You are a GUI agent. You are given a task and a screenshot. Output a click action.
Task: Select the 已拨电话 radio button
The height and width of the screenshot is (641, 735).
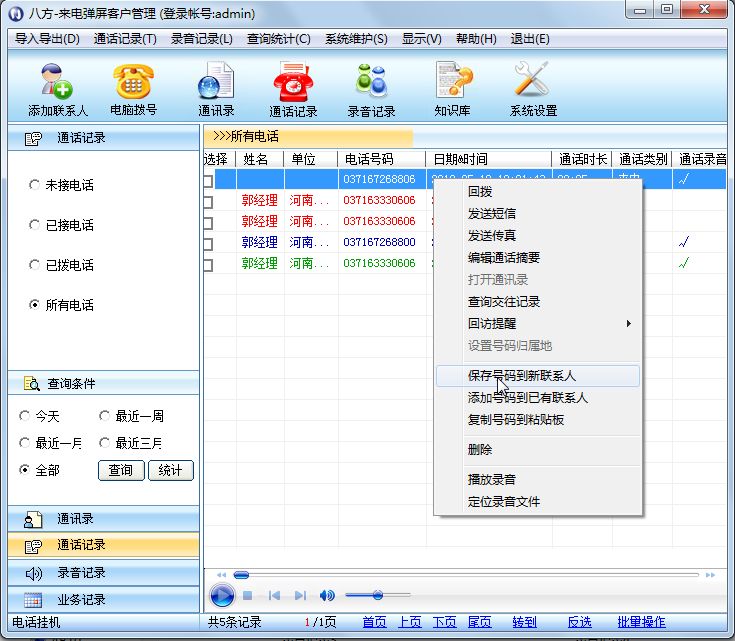point(35,265)
